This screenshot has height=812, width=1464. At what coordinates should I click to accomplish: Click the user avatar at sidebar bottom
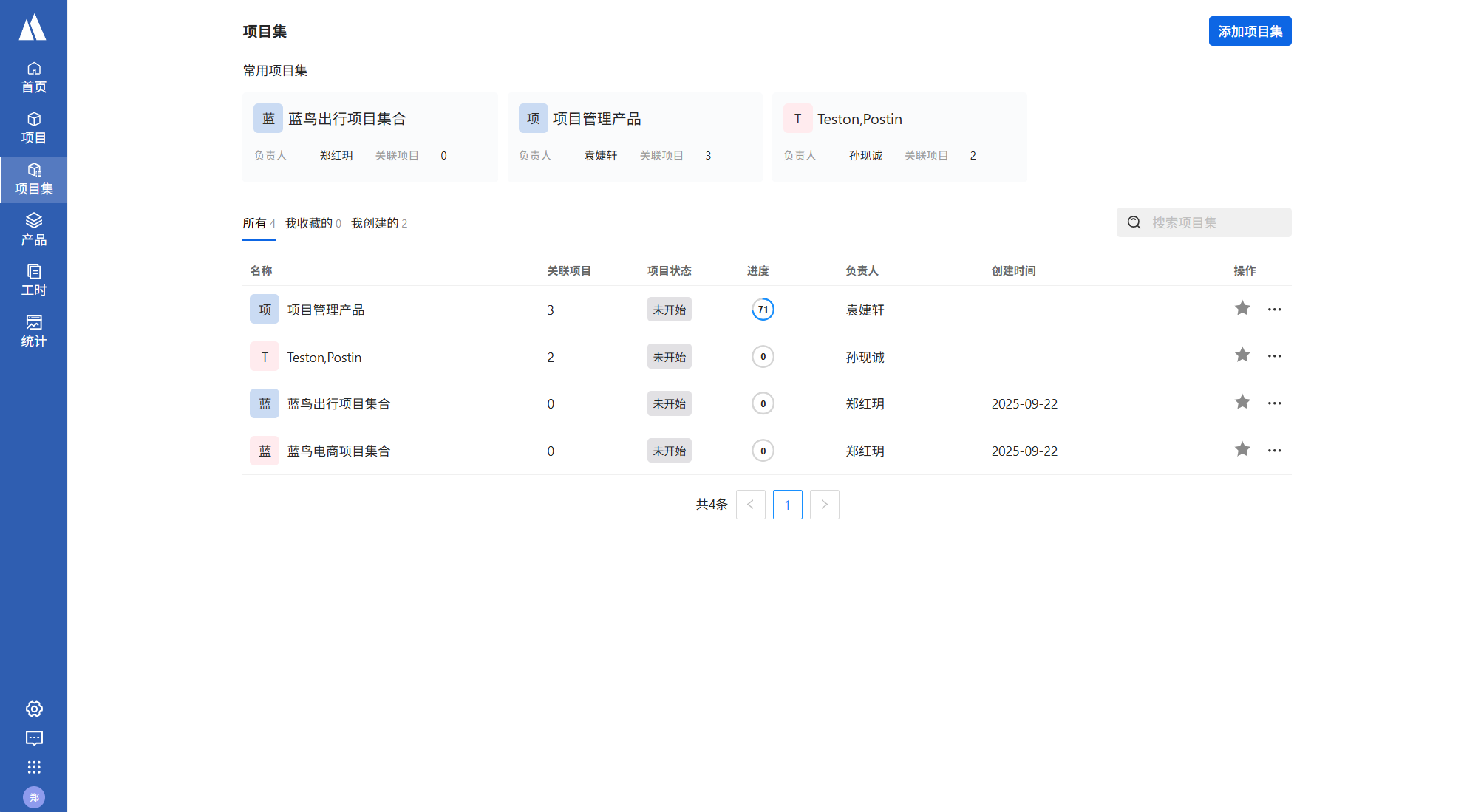pos(34,797)
